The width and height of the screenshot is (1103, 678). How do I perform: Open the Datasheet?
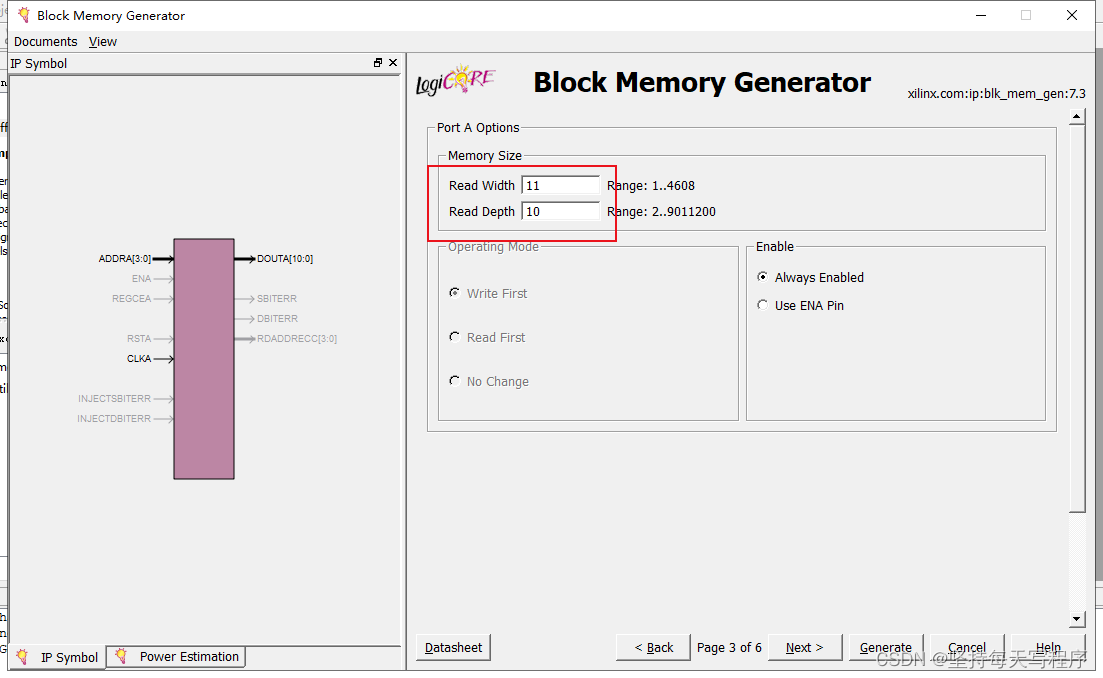coord(453,647)
